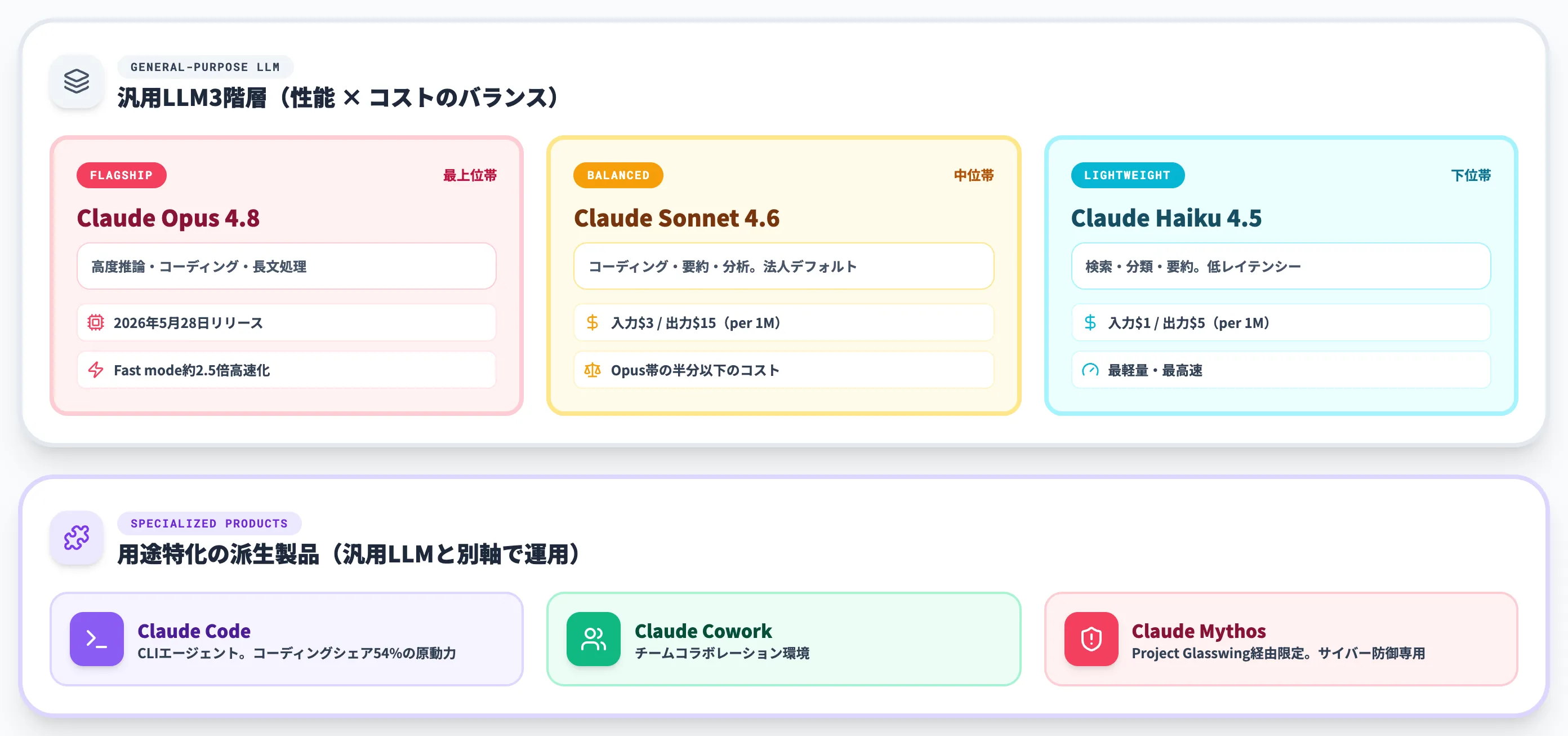Open the Claude Cowork product title
Screen dimensions: 1568x736
pos(703,631)
